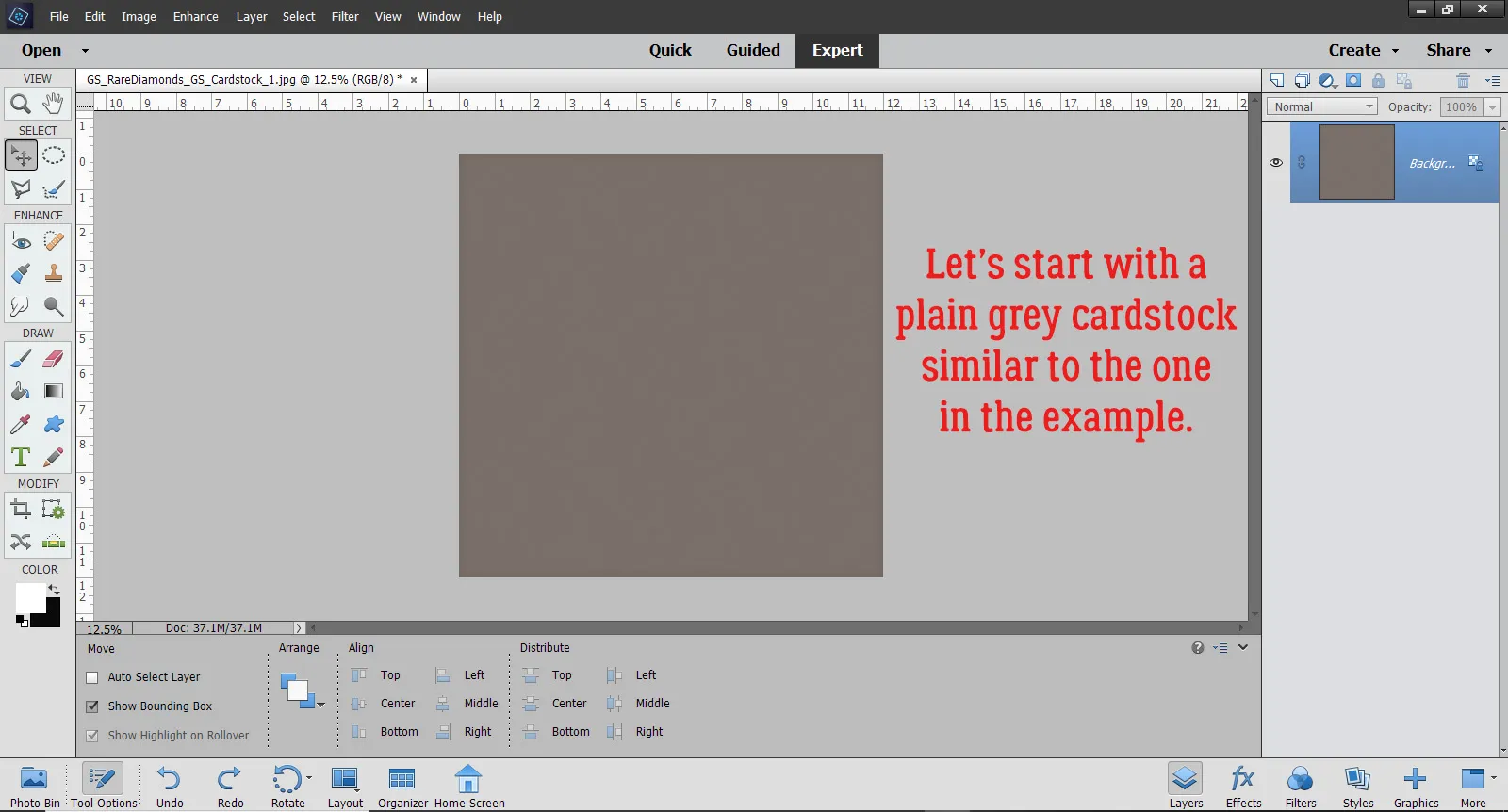1508x812 pixels.
Task: Click the foreground color swatch
Action: tap(30, 597)
